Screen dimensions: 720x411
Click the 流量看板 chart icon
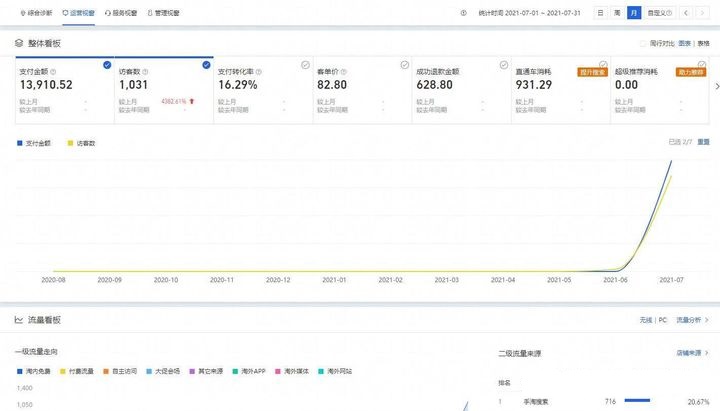(x=19, y=320)
